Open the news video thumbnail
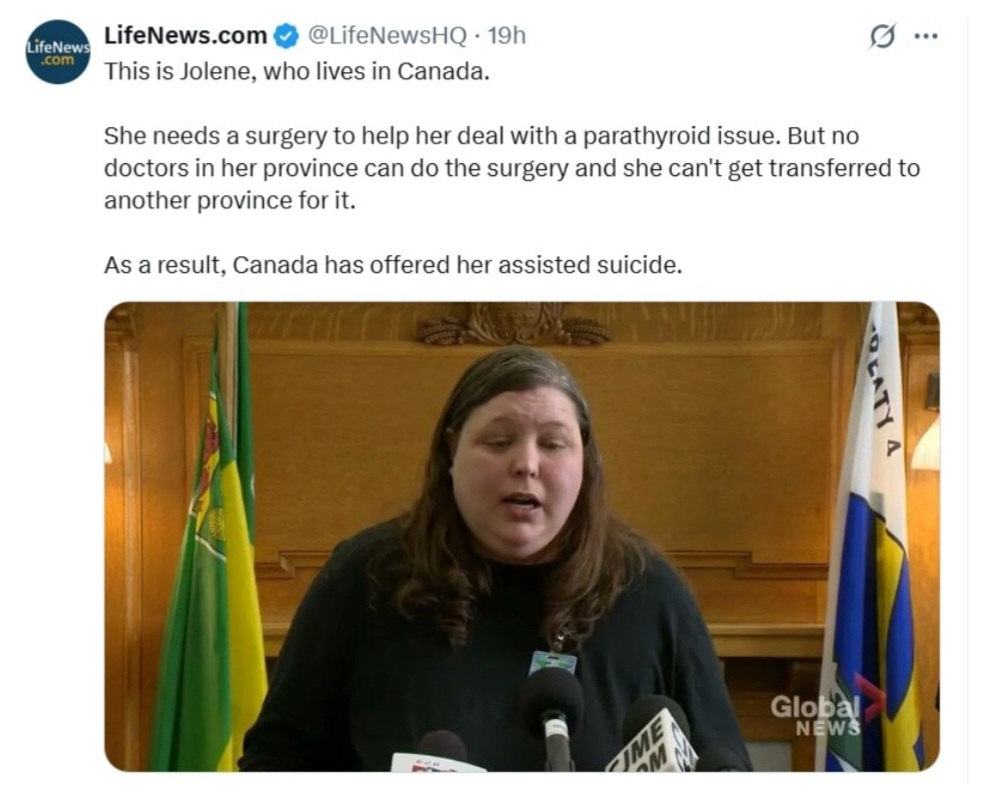This screenshot has height=802, width=994. click(x=522, y=536)
